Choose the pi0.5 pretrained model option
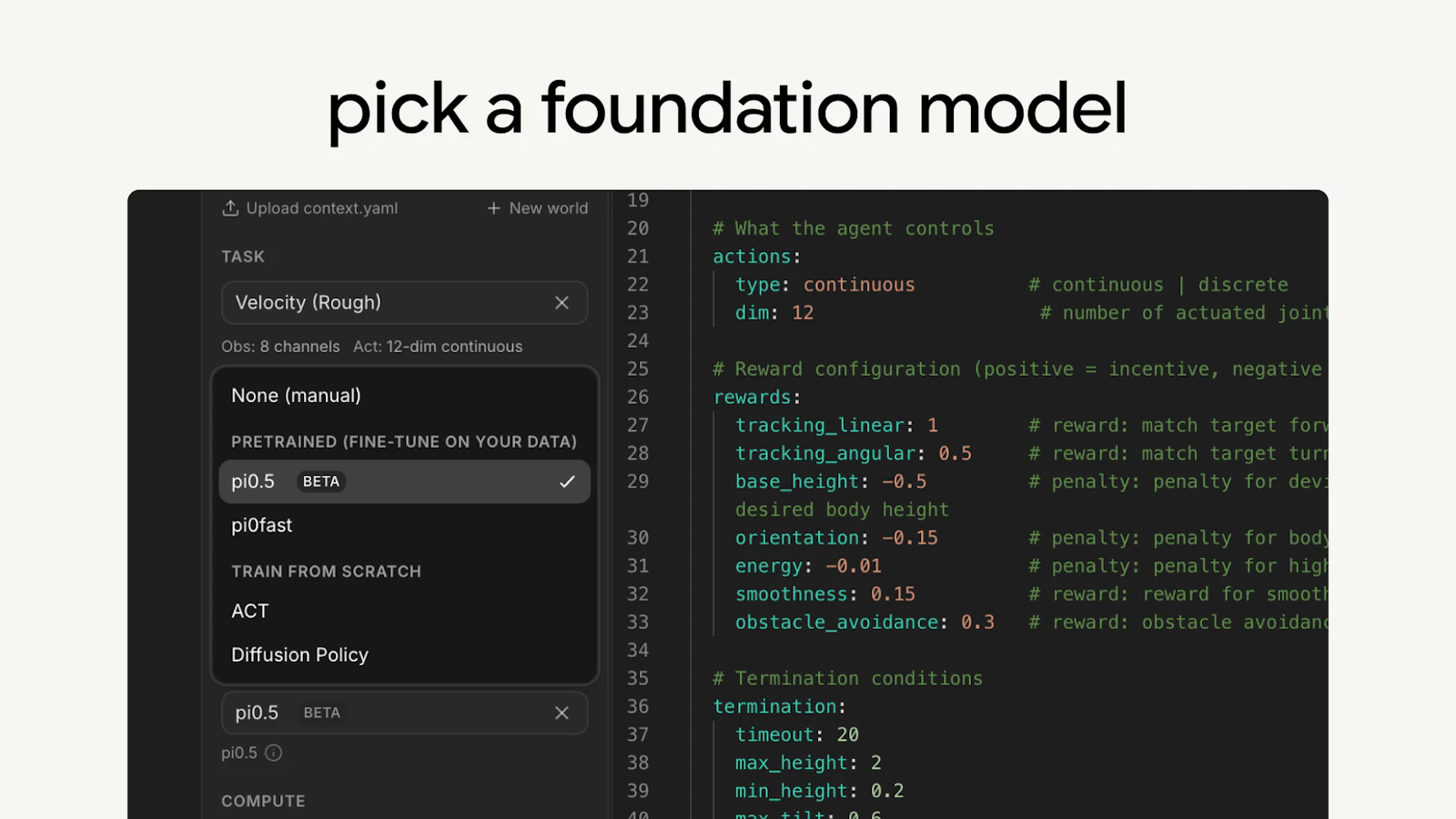Viewport: 1456px width, 819px height. (404, 481)
